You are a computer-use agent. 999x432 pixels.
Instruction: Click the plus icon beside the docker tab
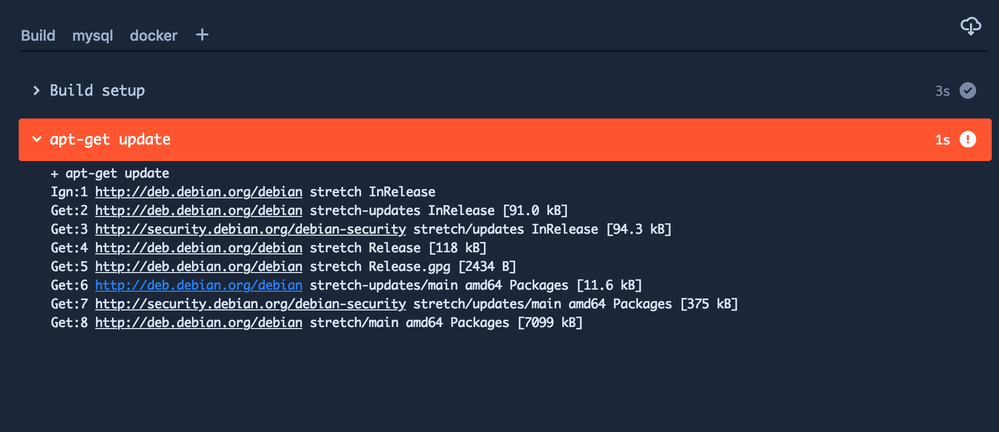click(x=202, y=35)
